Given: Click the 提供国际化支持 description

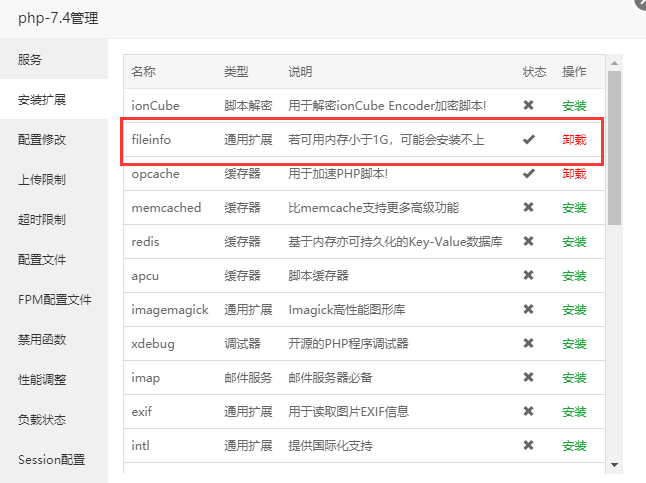Looking at the screenshot, I should (330, 446).
